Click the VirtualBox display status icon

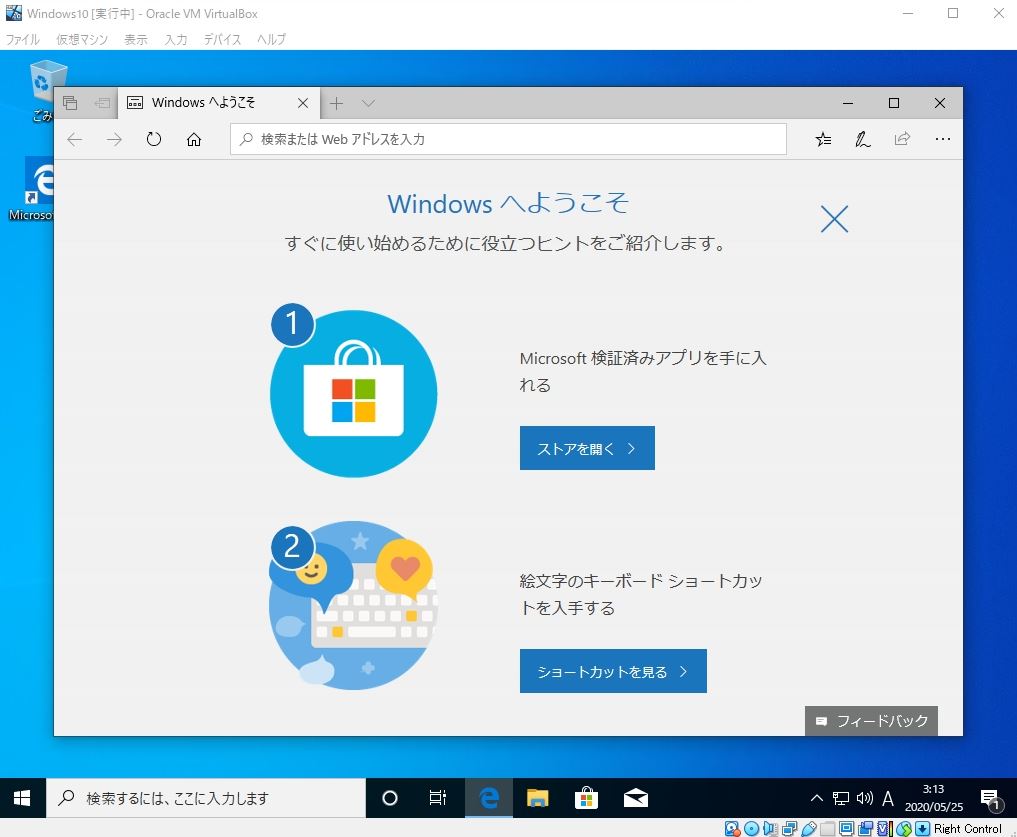click(x=846, y=829)
